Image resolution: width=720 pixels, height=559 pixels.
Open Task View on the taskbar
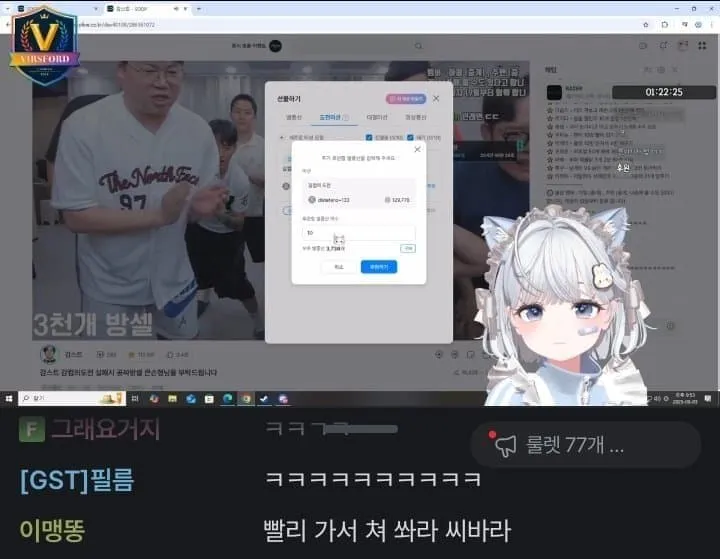pos(135,399)
